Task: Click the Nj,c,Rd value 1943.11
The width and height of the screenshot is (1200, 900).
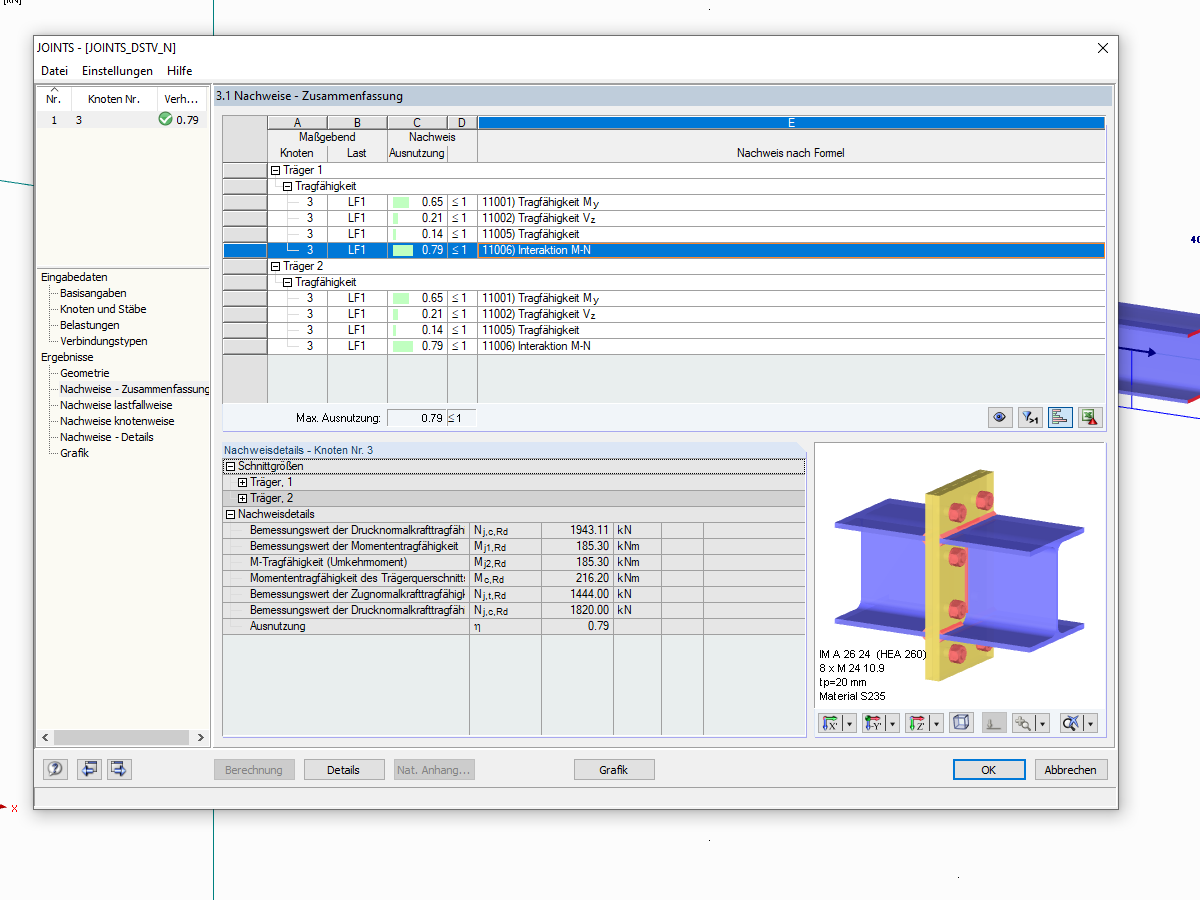Action: pos(577,530)
